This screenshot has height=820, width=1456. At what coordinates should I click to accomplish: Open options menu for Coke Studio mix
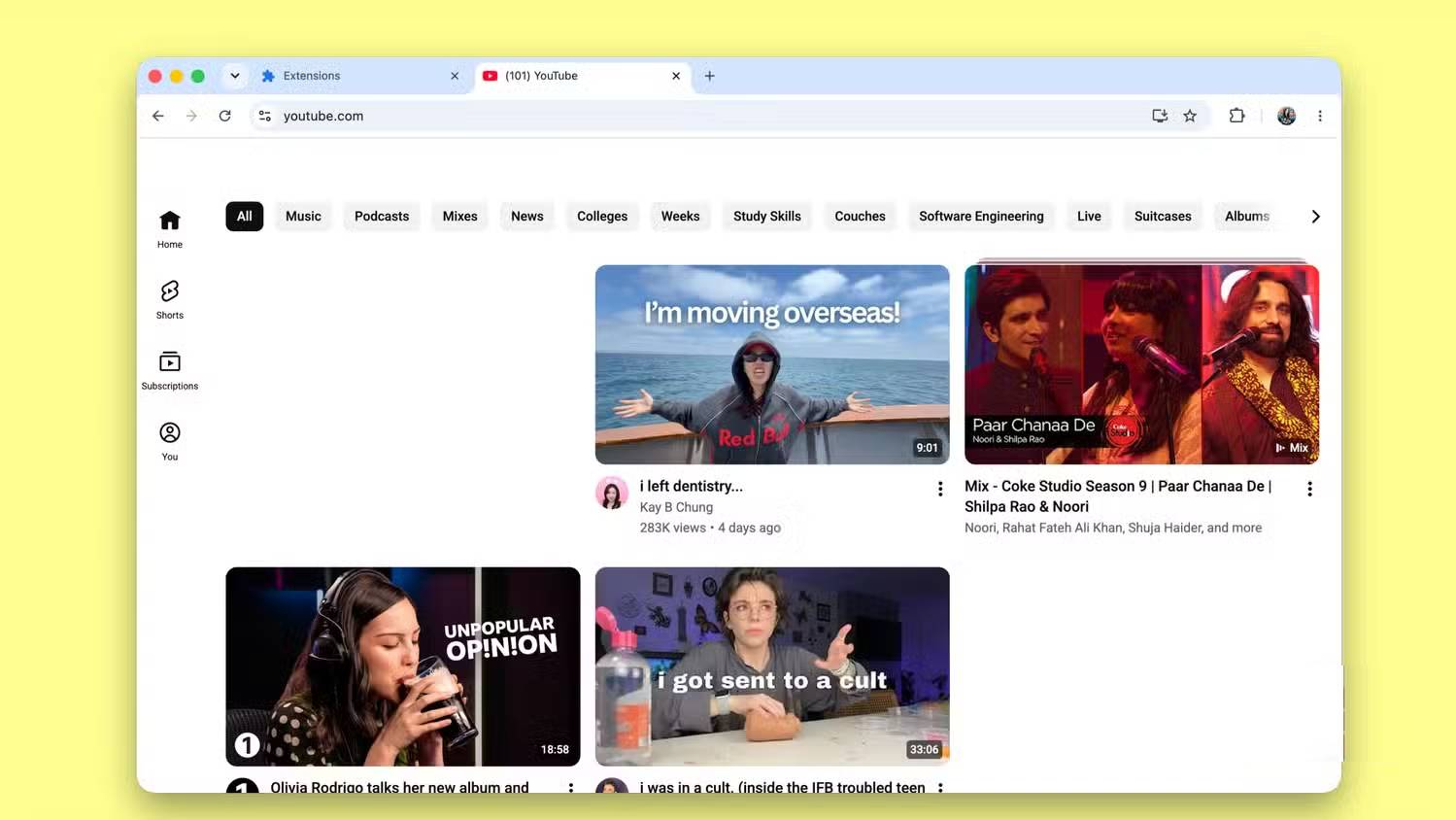pos(1309,489)
